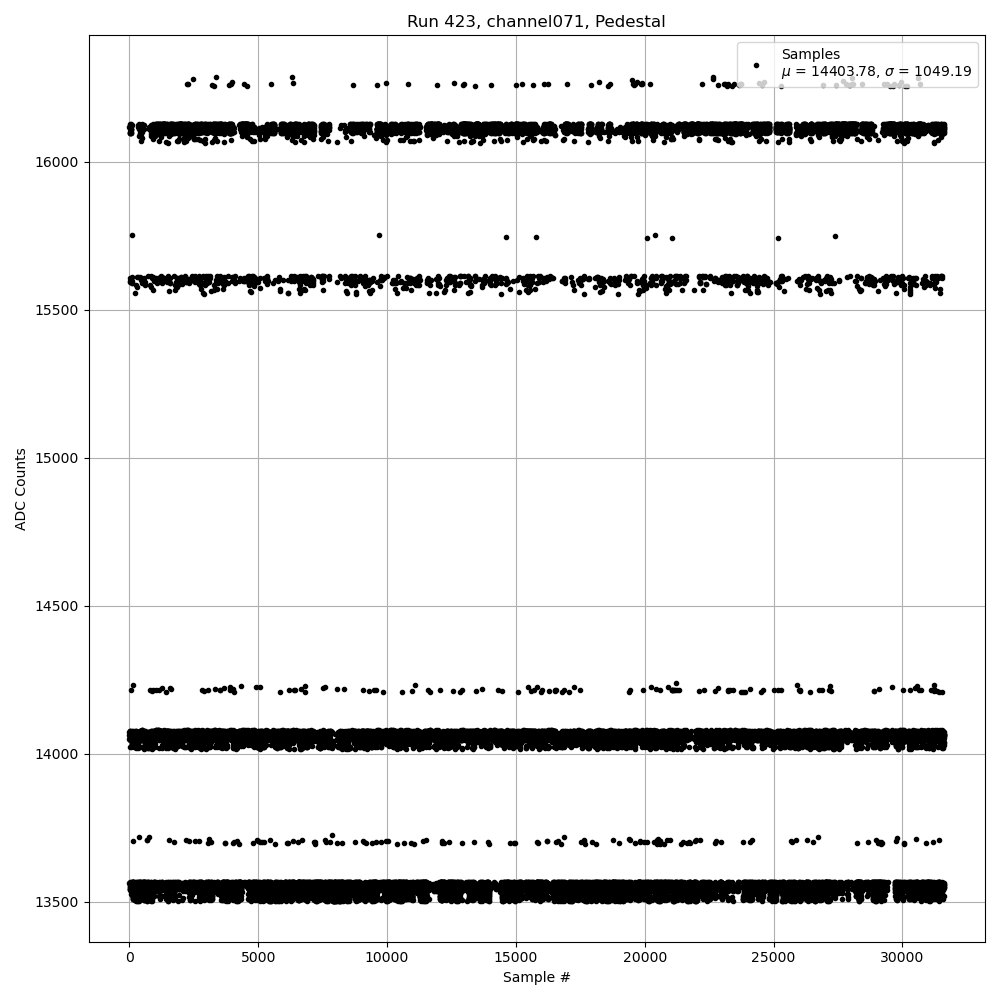Click the 'Sample #' x-axis label
This screenshot has width=1000, height=1000.
point(536,977)
